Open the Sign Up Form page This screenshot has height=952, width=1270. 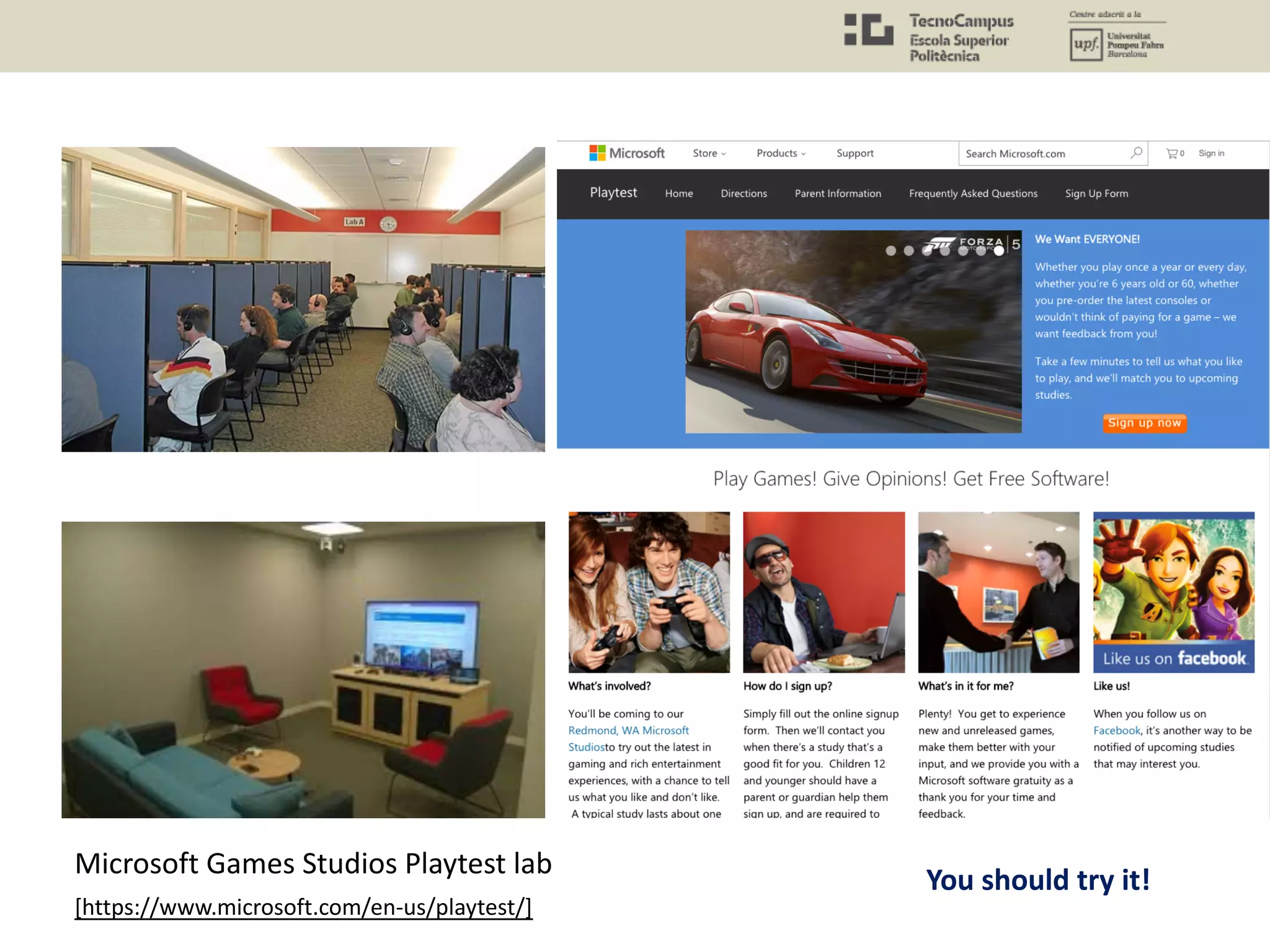click(x=1096, y=193)
